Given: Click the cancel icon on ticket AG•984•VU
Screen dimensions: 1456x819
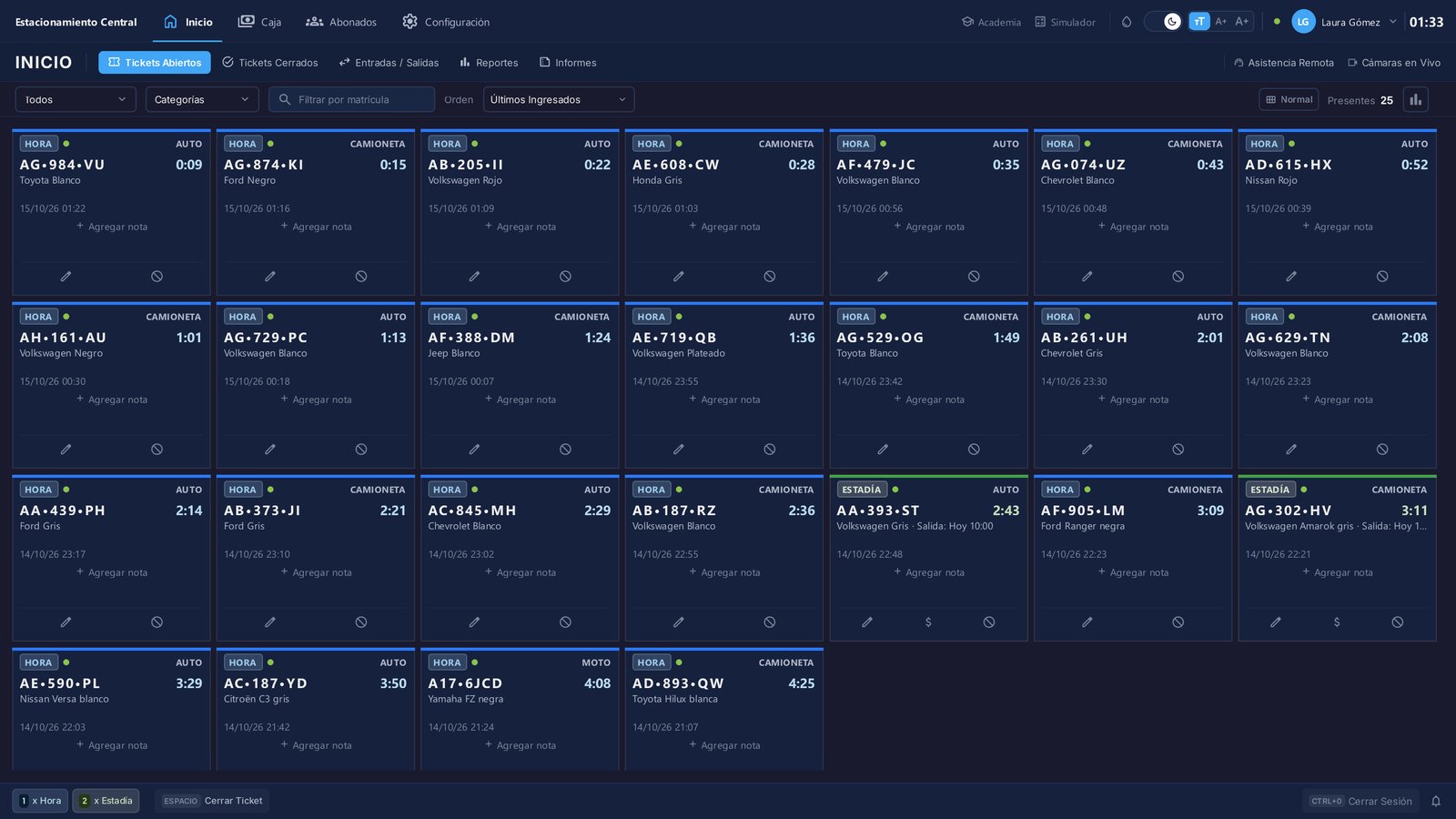Looking at the screenshot, I should (x=157, y=276).
